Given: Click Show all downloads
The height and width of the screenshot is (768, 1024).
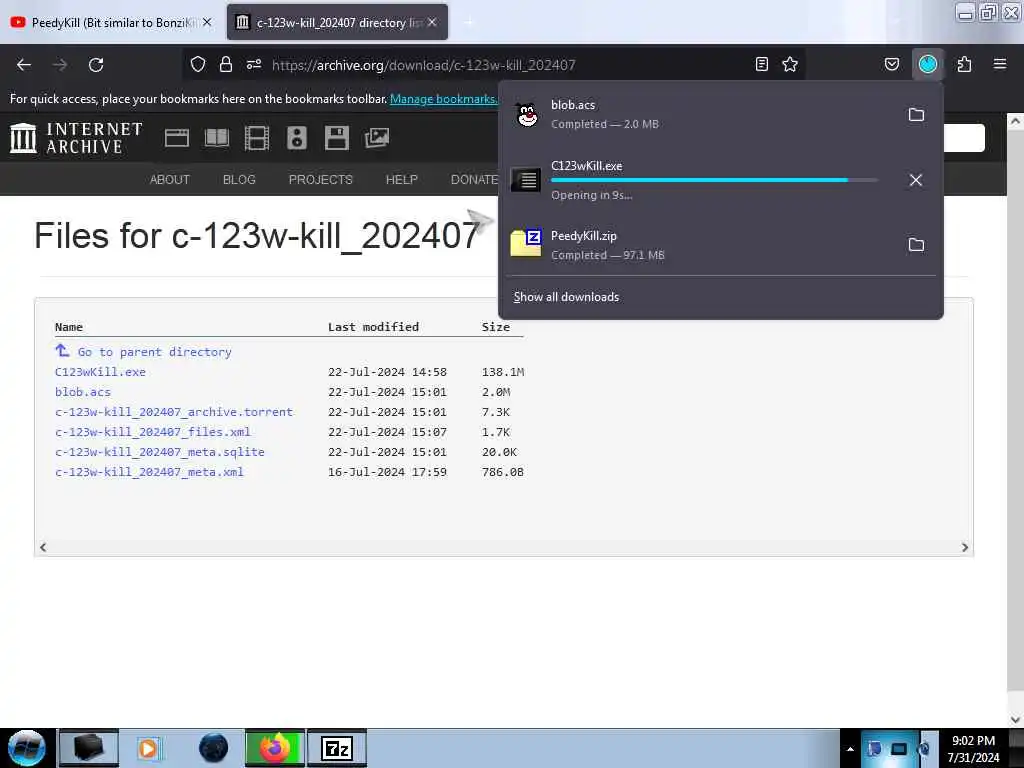Looking at the screenshot, I should click(566, 297).
